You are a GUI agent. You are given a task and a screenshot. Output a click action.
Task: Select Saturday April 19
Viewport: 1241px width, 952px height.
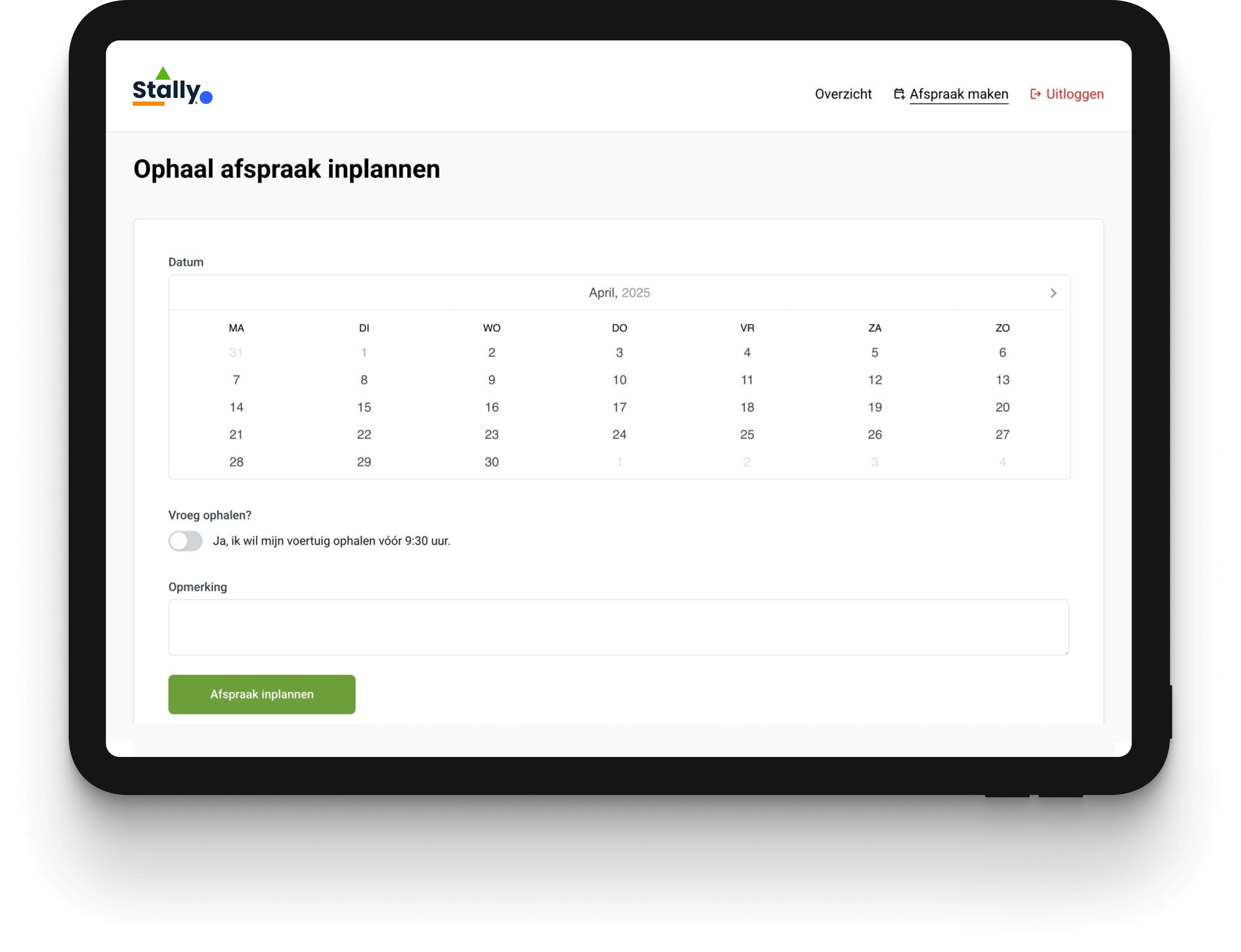coord(874,407)
